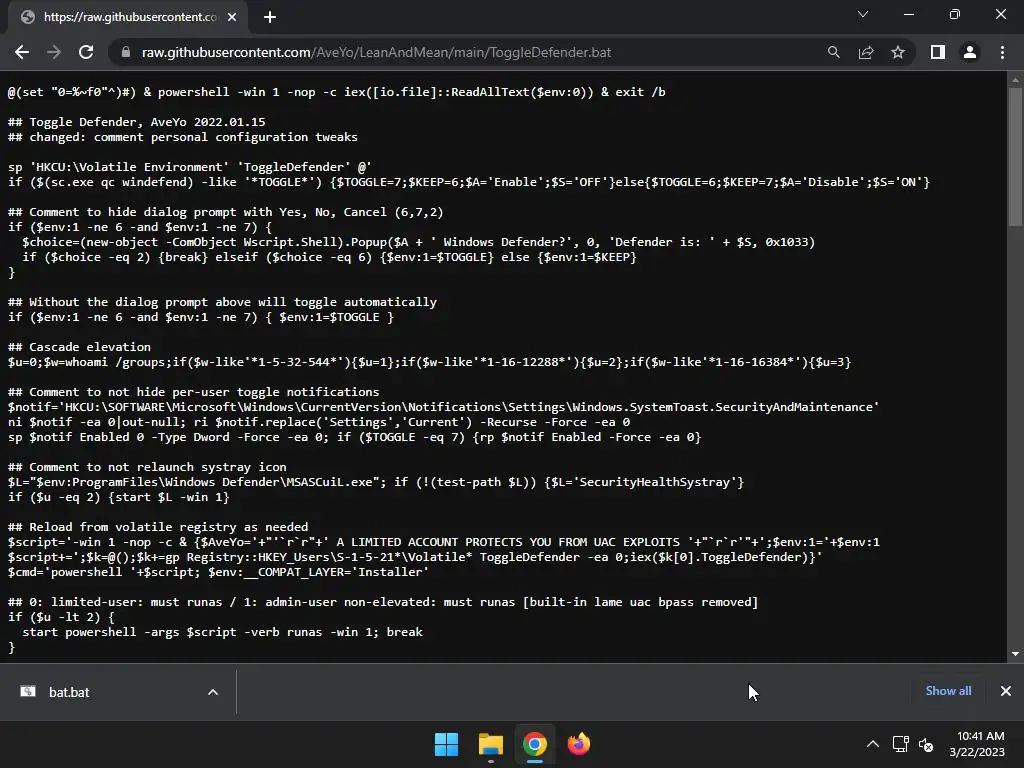Click the address bar URL
The width and height of the screenshot is (1024, 768).
point(377,52)
